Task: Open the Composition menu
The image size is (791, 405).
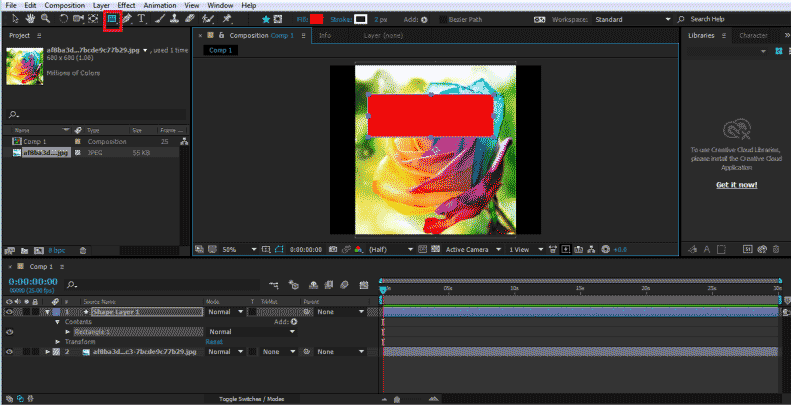Action: click(65, 5)
